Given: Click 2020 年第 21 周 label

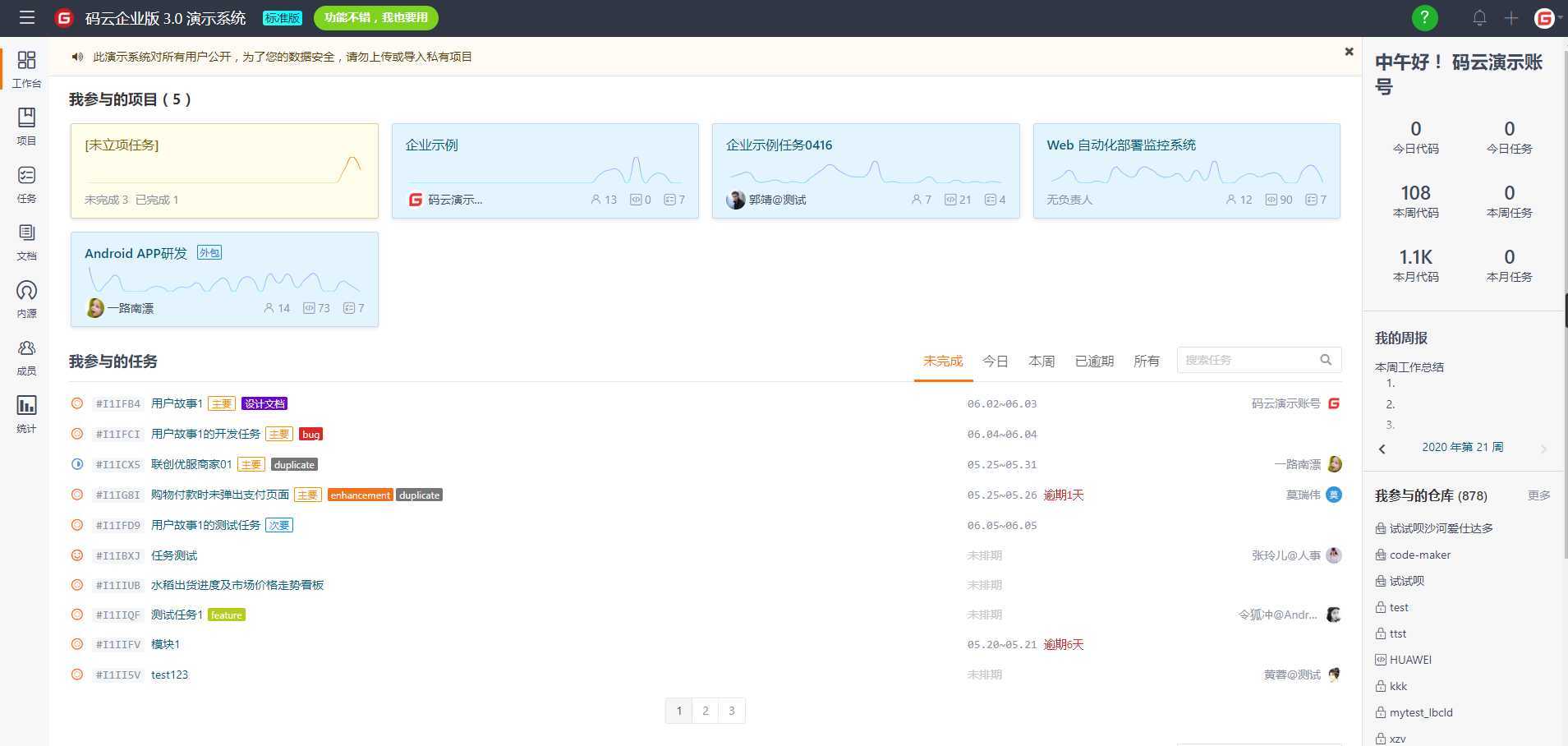Looking at the screenshot, I should (x=1463, y=447).
